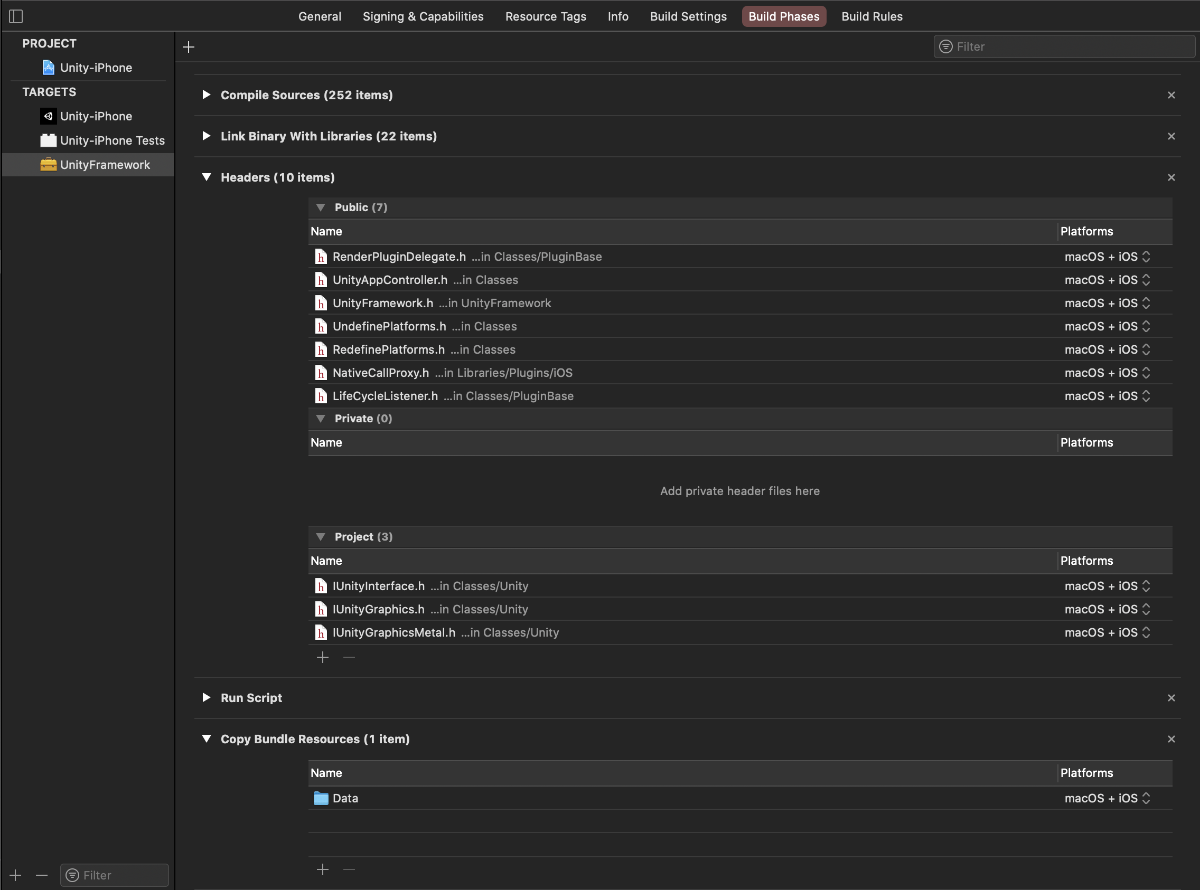
Task: Collapse the Private headers group
Action: (321, 418)
